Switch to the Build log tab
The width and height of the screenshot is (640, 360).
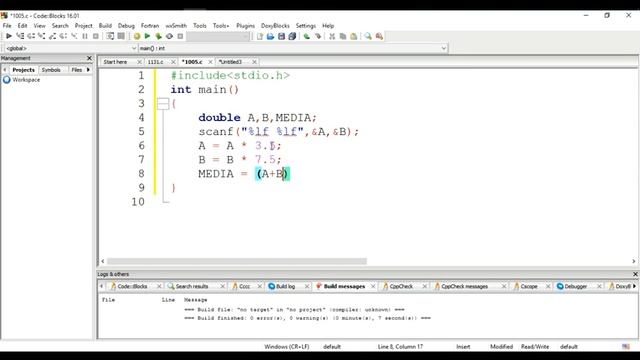285,287
